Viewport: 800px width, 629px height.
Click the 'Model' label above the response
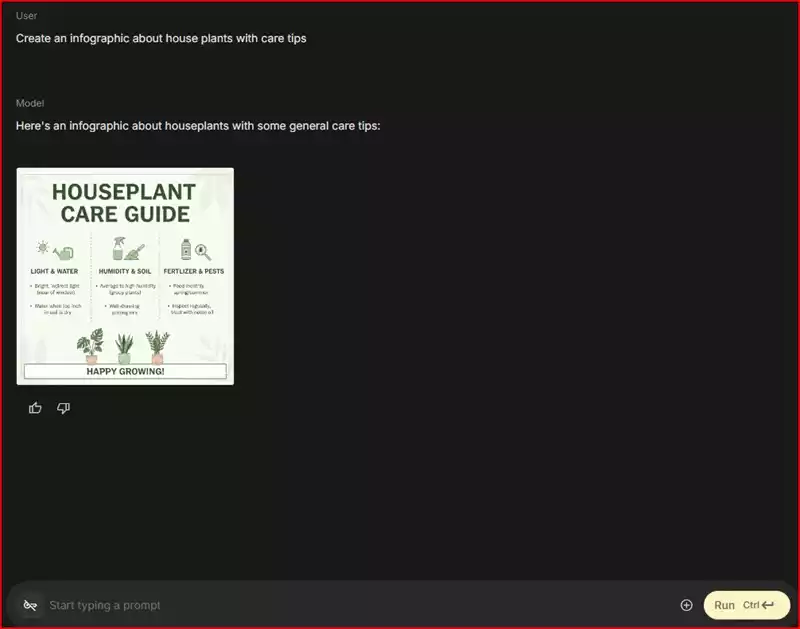click(x=30, y=103)
